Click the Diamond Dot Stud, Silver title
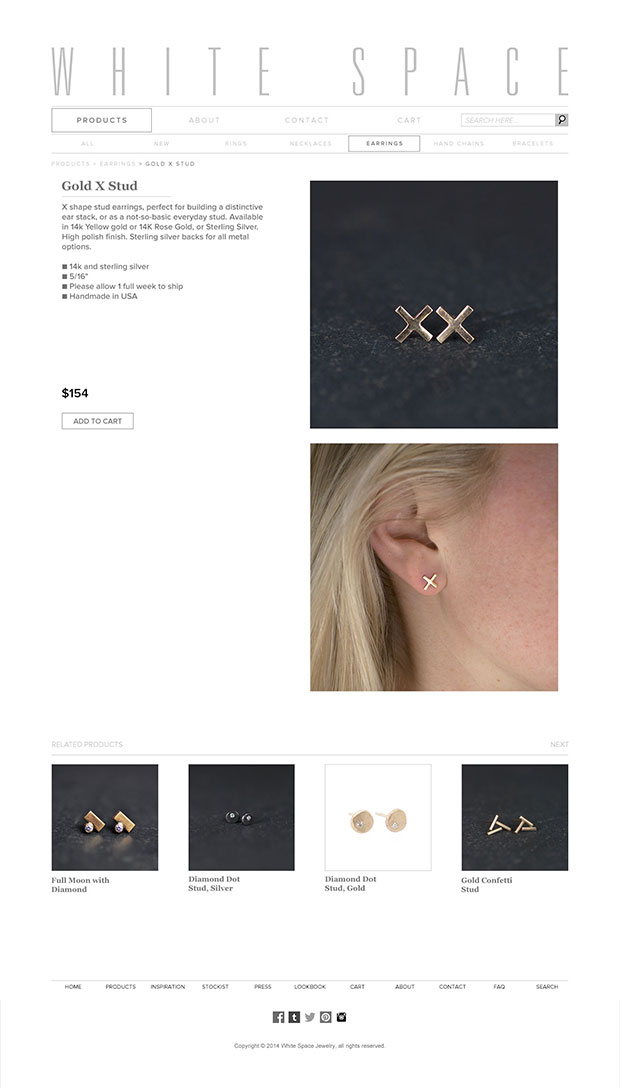Image resolution: width=620 pixels, height=1088 pixels. [x=213, y=883]
